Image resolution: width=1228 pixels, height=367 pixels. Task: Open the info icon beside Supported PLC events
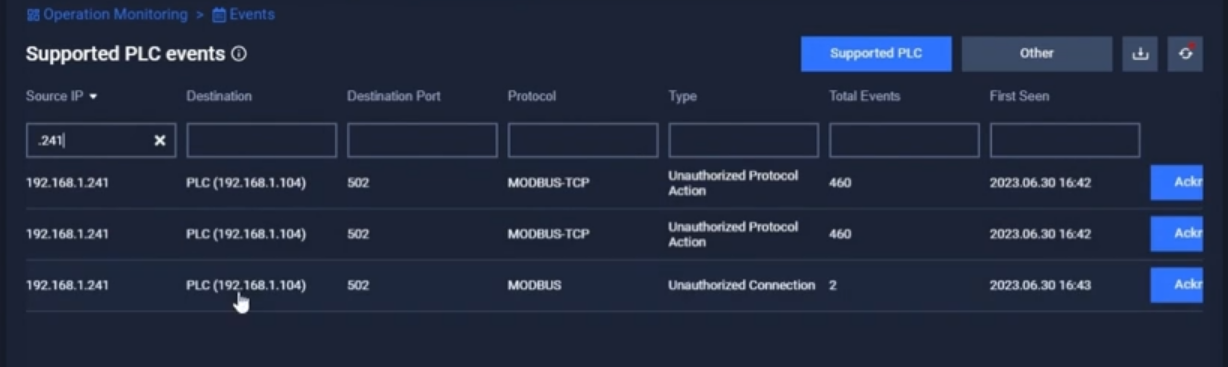coord(239,54)
